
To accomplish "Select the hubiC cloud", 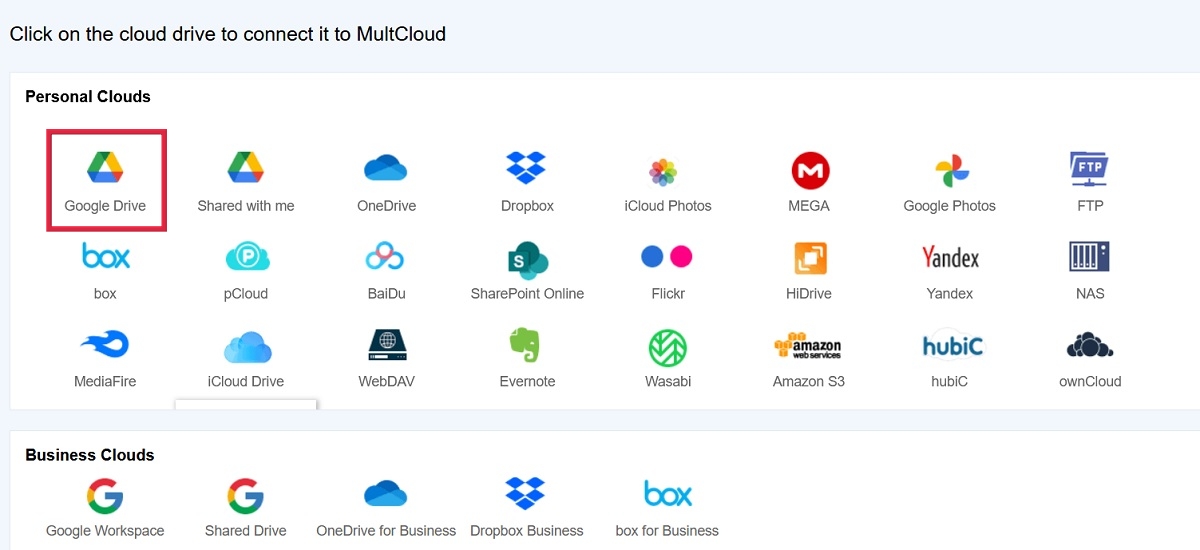I will tap(953, 358).
